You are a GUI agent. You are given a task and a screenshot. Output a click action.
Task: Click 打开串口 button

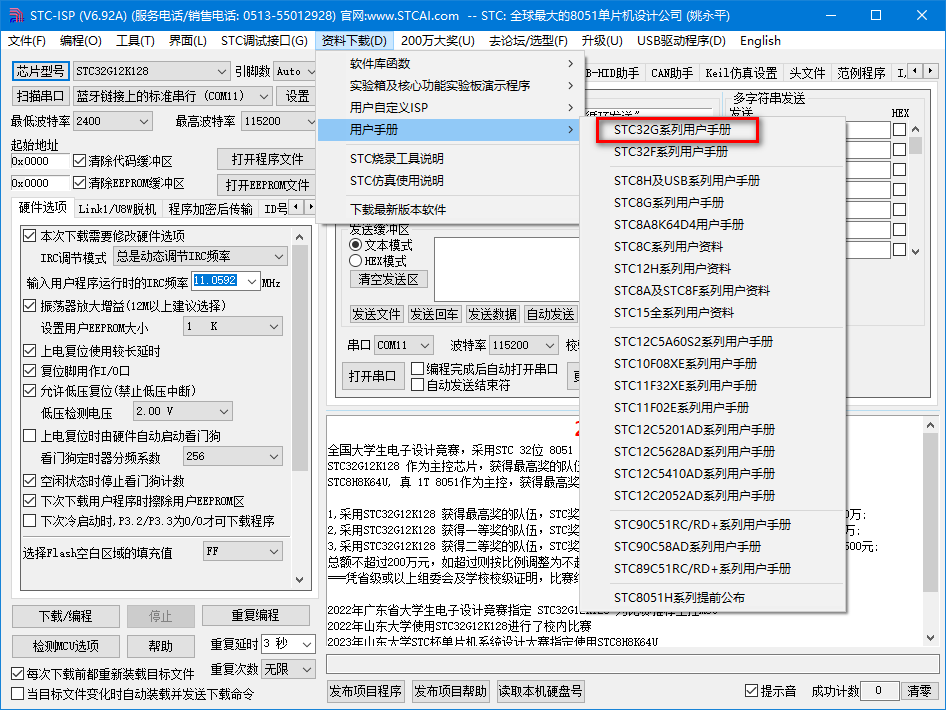372,376
